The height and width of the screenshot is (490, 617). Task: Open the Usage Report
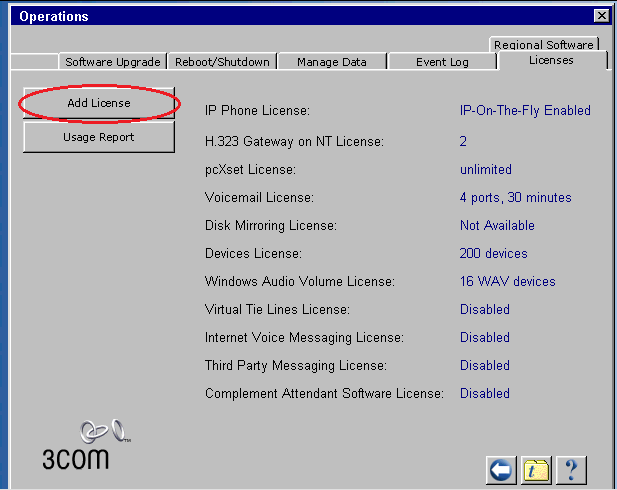[x=99, y=137]
